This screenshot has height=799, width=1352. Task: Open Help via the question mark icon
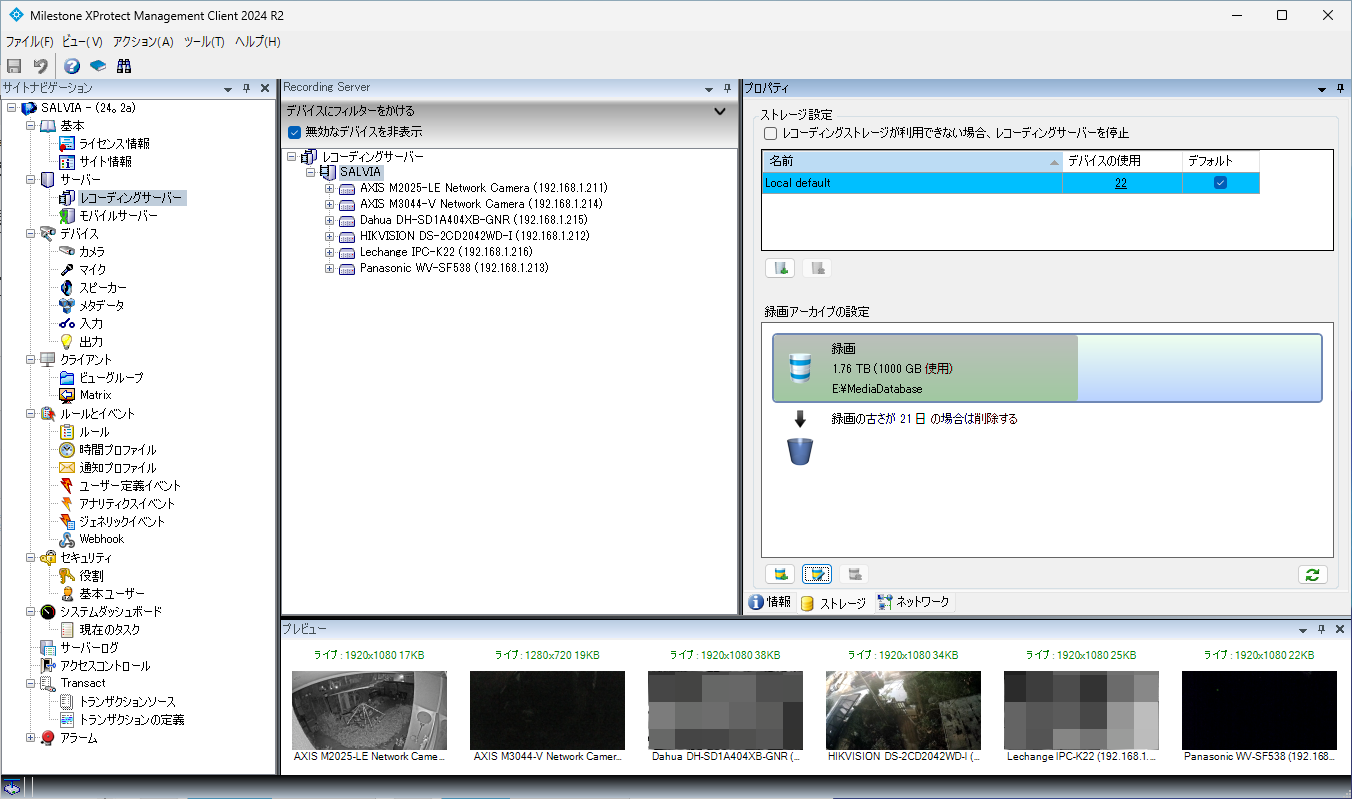[x=72, y=66]
